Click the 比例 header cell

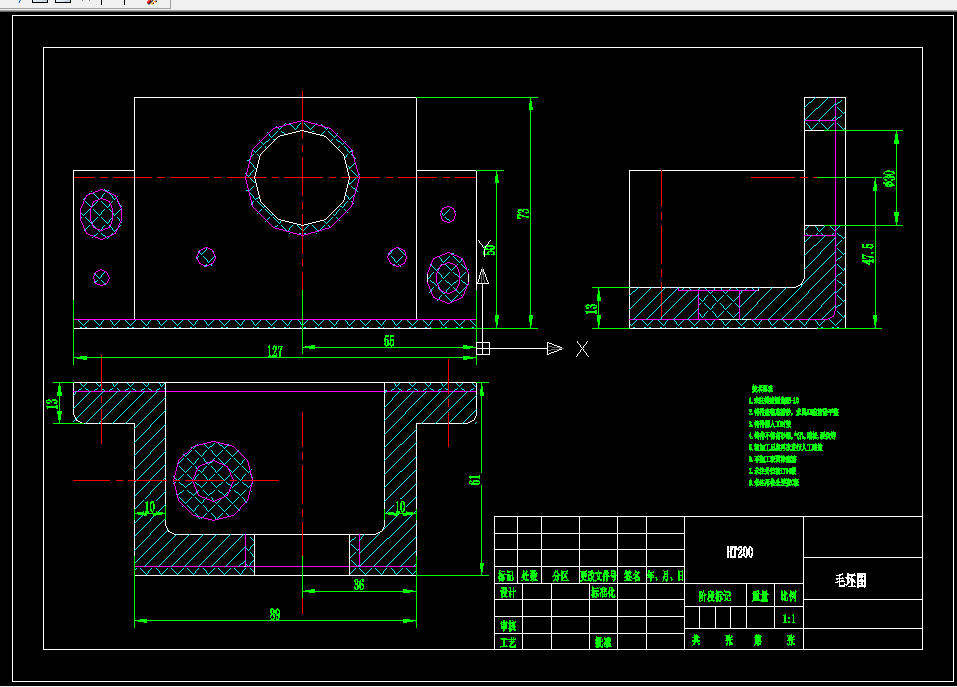[789, 596]
